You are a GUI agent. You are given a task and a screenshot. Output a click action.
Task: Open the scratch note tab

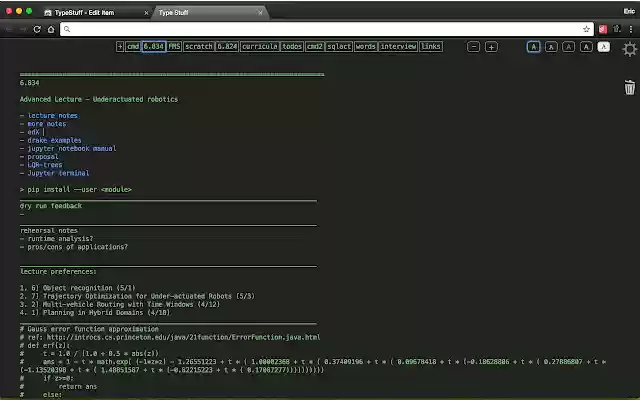tap(199, 47)
